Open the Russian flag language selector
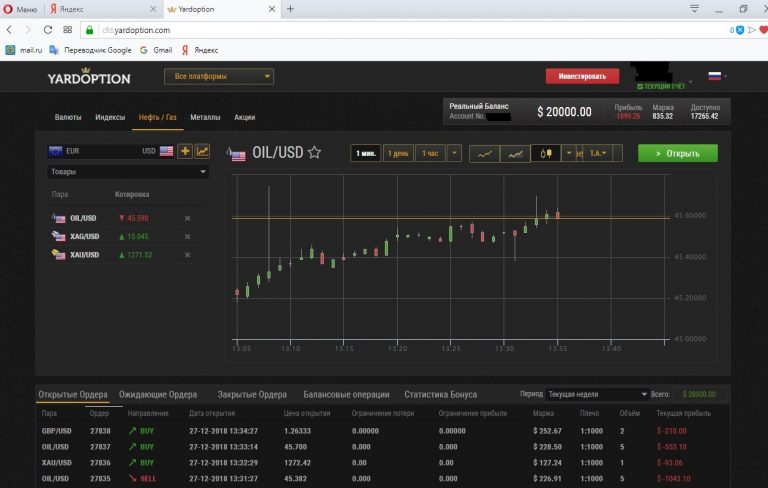Screen dimensions: 768x488 [717, 76]
